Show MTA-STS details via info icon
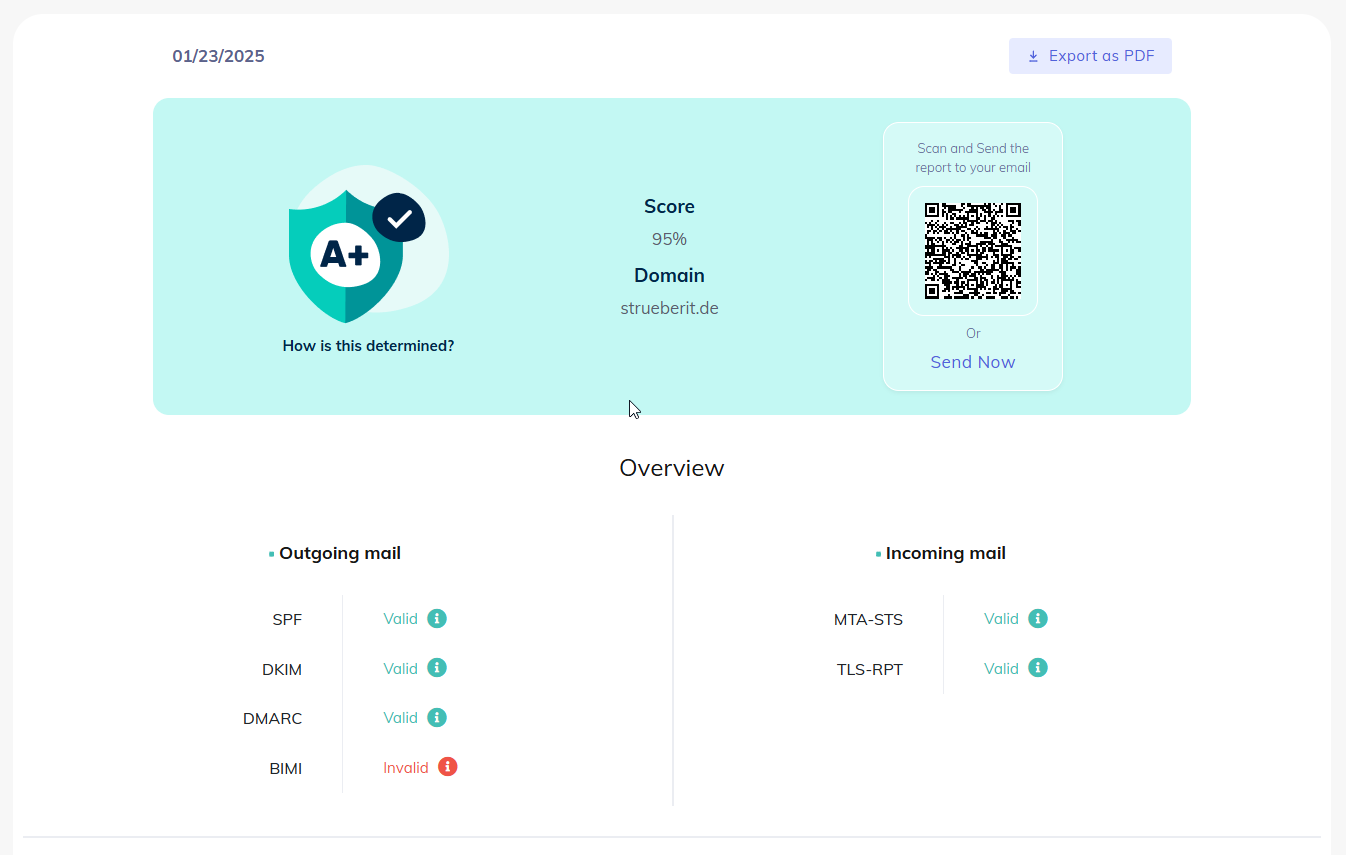The image size is (1346, 855). tap(1038, 619)
